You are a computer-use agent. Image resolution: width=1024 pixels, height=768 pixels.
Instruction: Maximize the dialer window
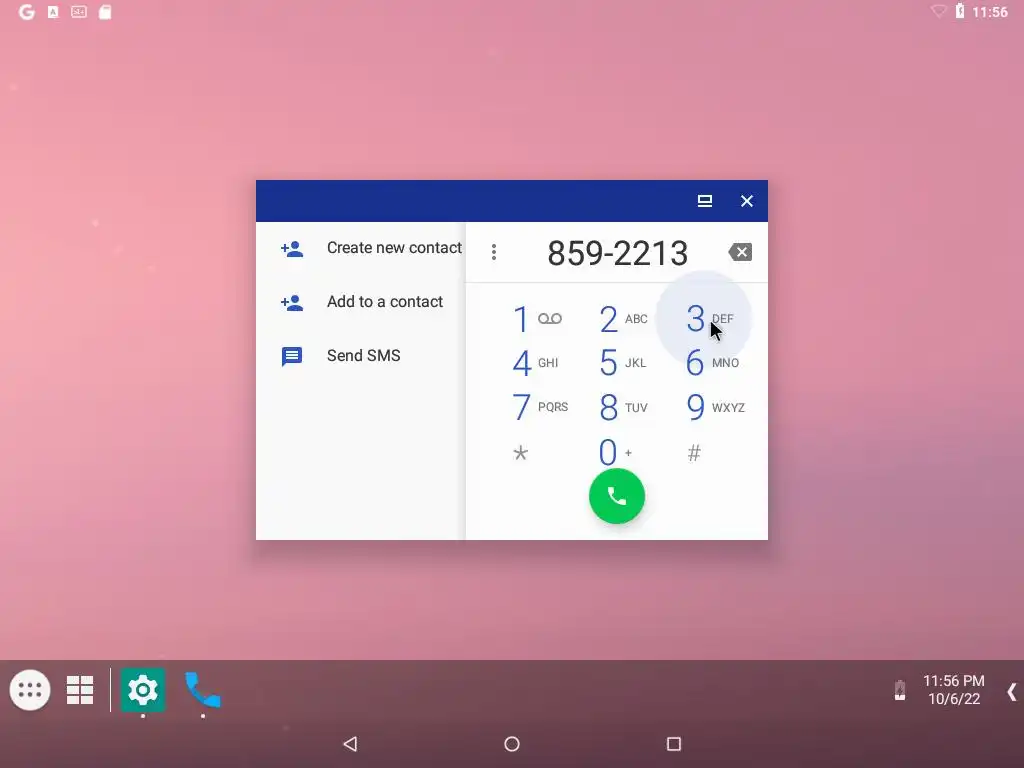click(x=704, y=201)
